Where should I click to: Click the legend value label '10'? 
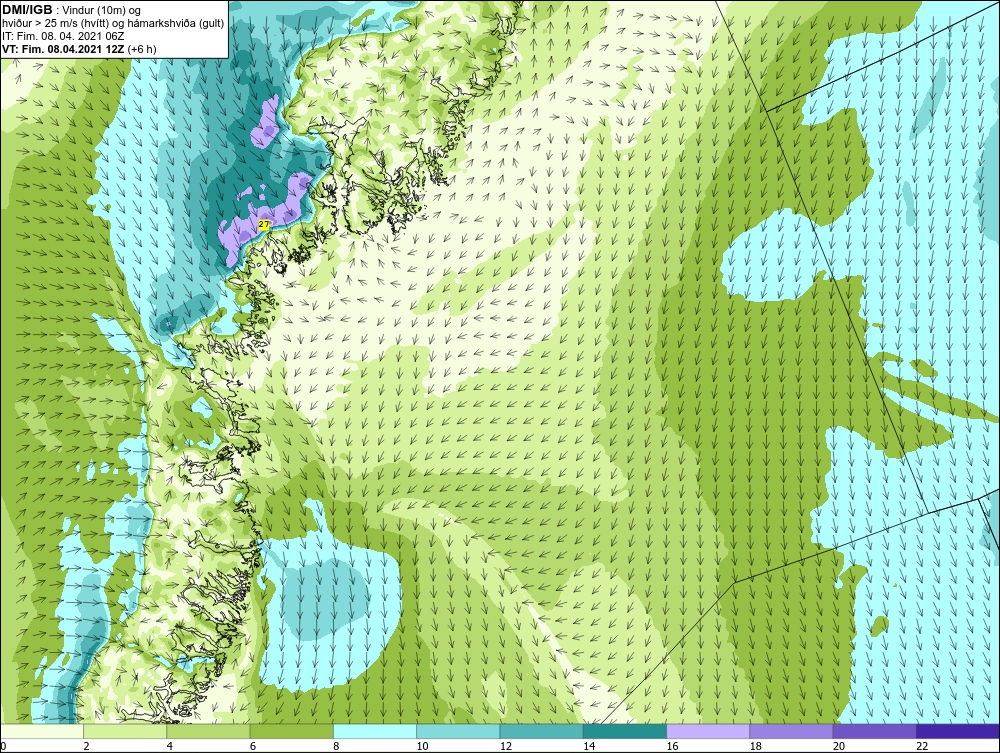click(x=421, y=747)
